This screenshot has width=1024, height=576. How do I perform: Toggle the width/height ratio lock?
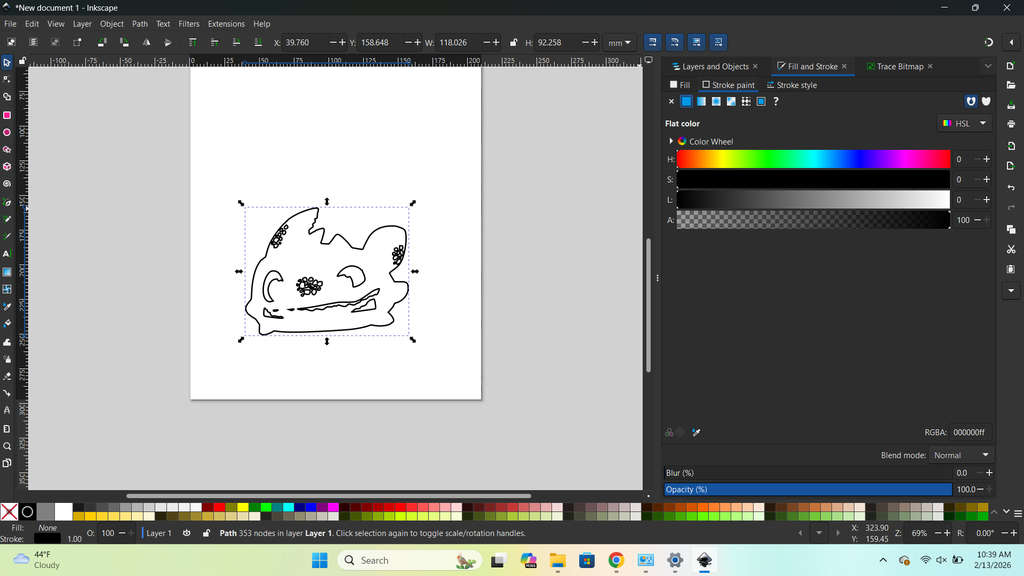514,43
